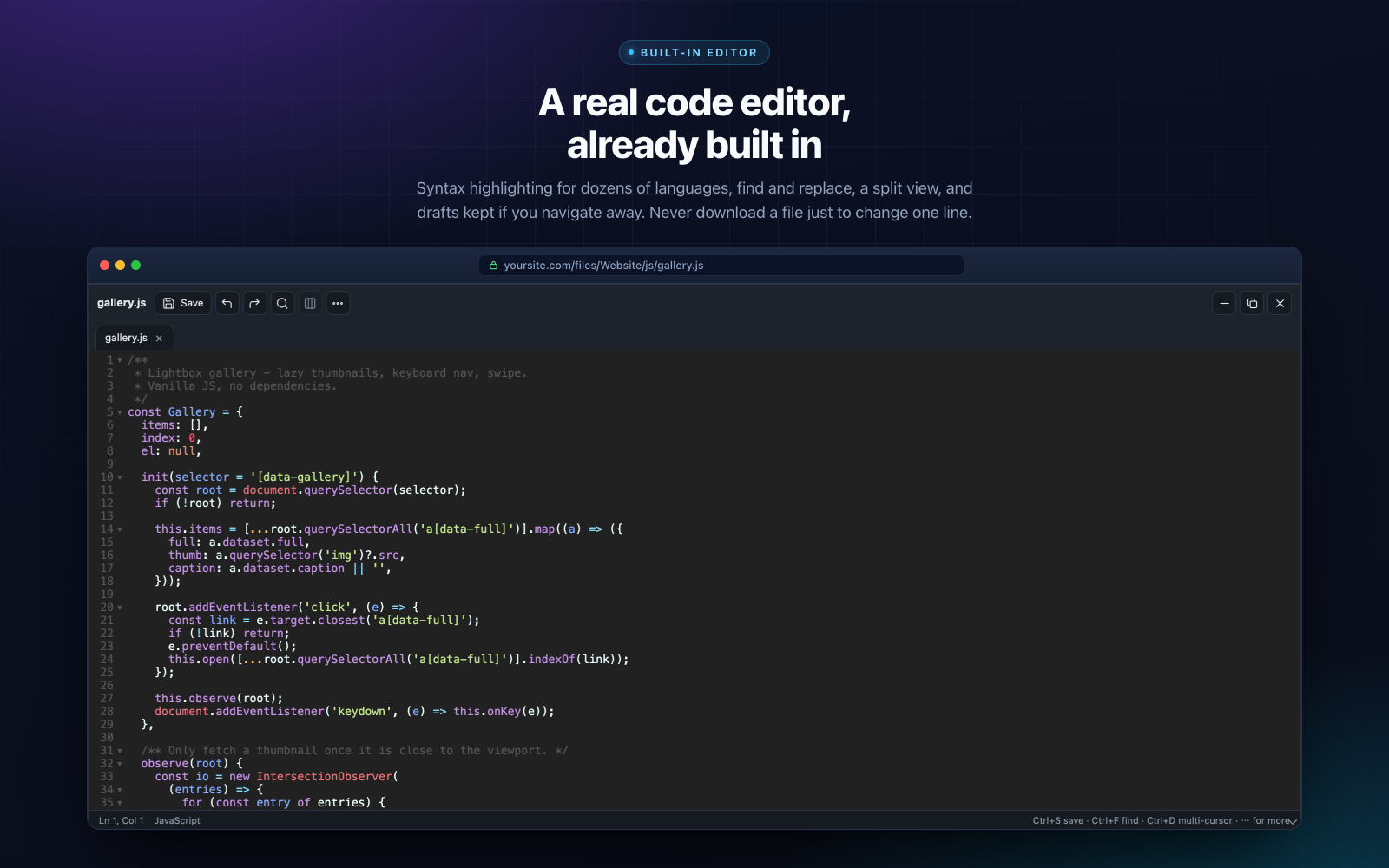Viewport: 1389px width, 868px height.
Task: Close the gallery.js tab
Action: (159, 339)
